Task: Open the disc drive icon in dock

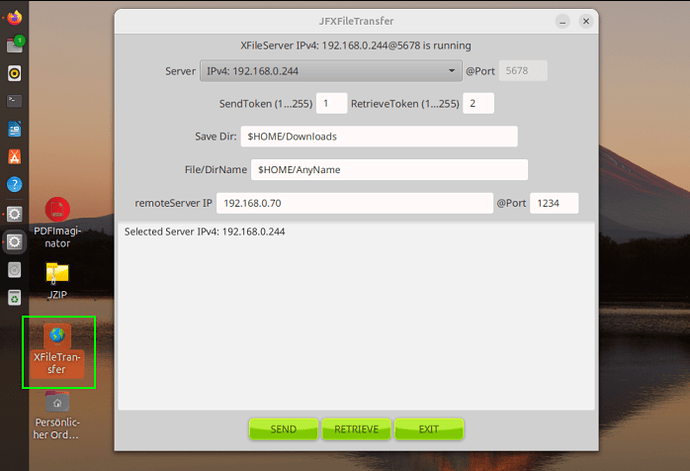Action: (x=15, y=270)
